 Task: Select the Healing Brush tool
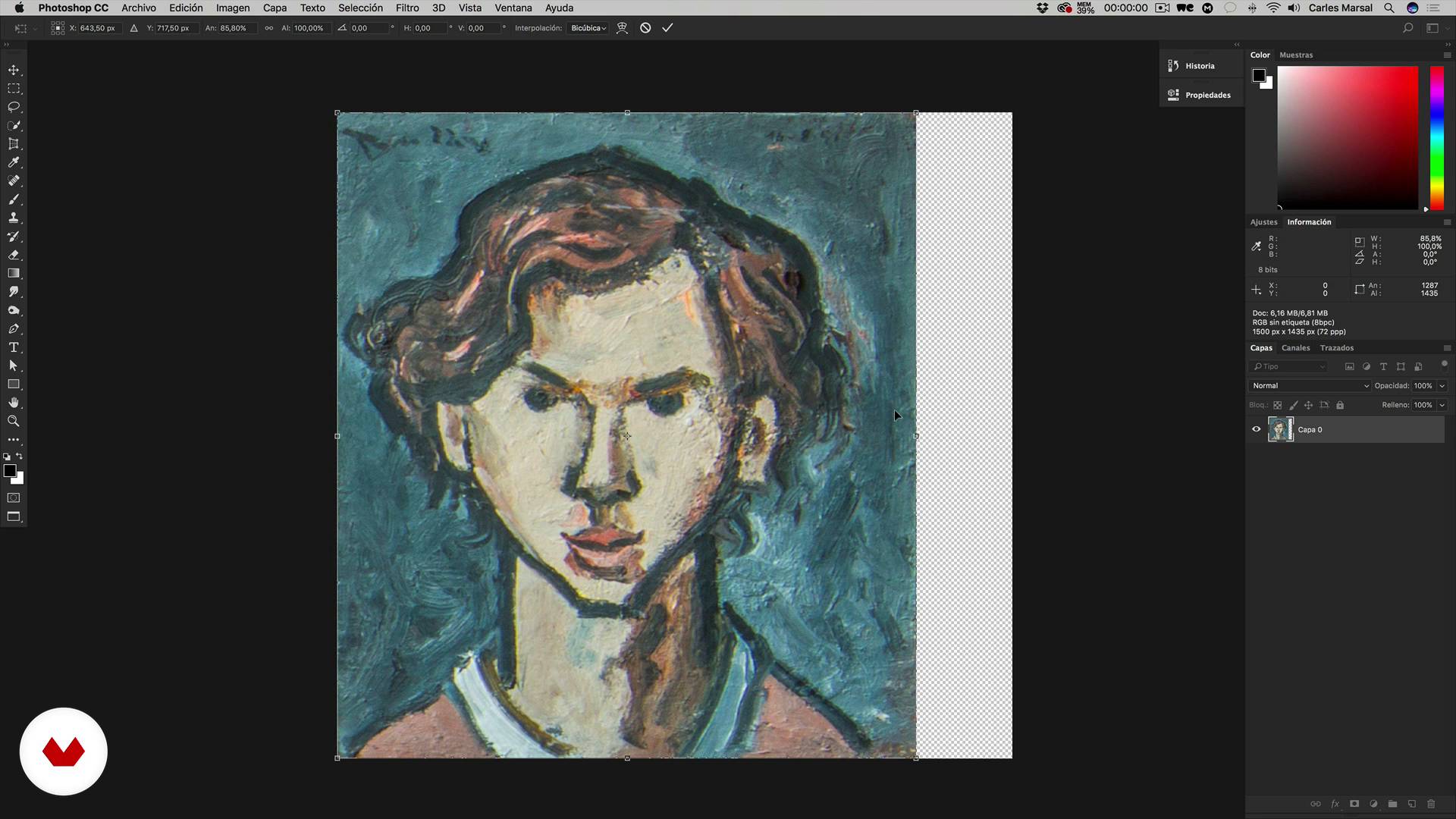(x=14, y=180)
